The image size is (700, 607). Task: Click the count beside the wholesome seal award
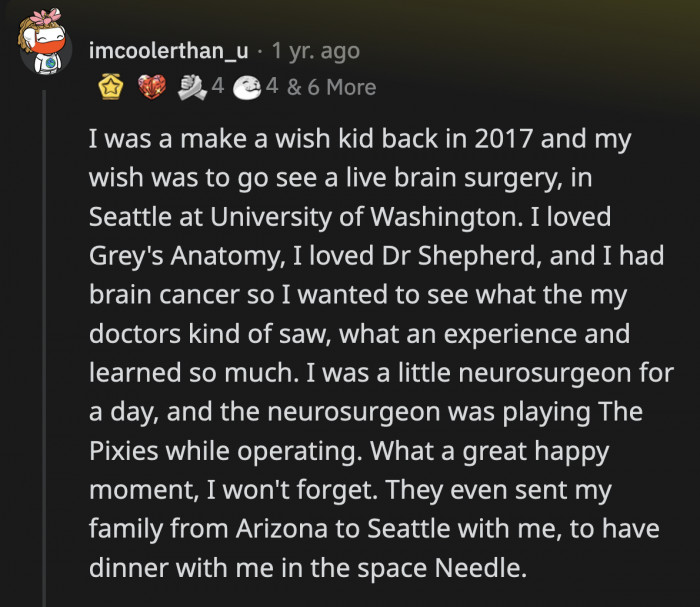pos(272,88)
